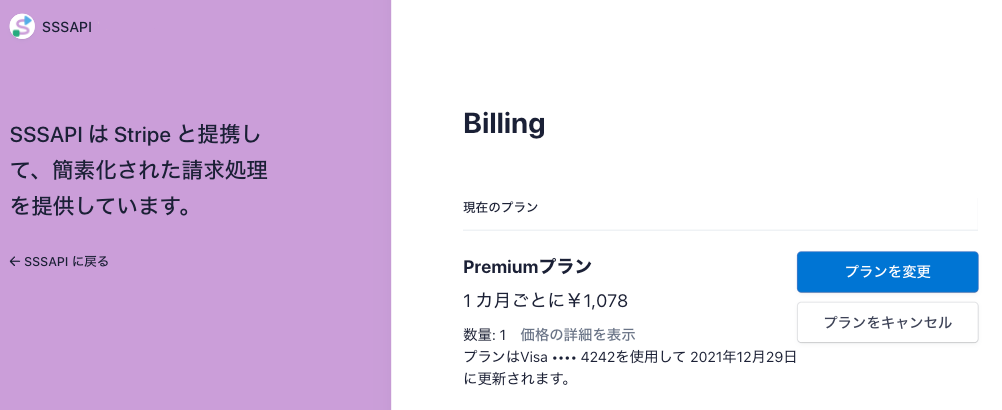The image size is (1002, 410).
Task: Click the 2021年12月29日 renewal date
Action: point(743,357)
